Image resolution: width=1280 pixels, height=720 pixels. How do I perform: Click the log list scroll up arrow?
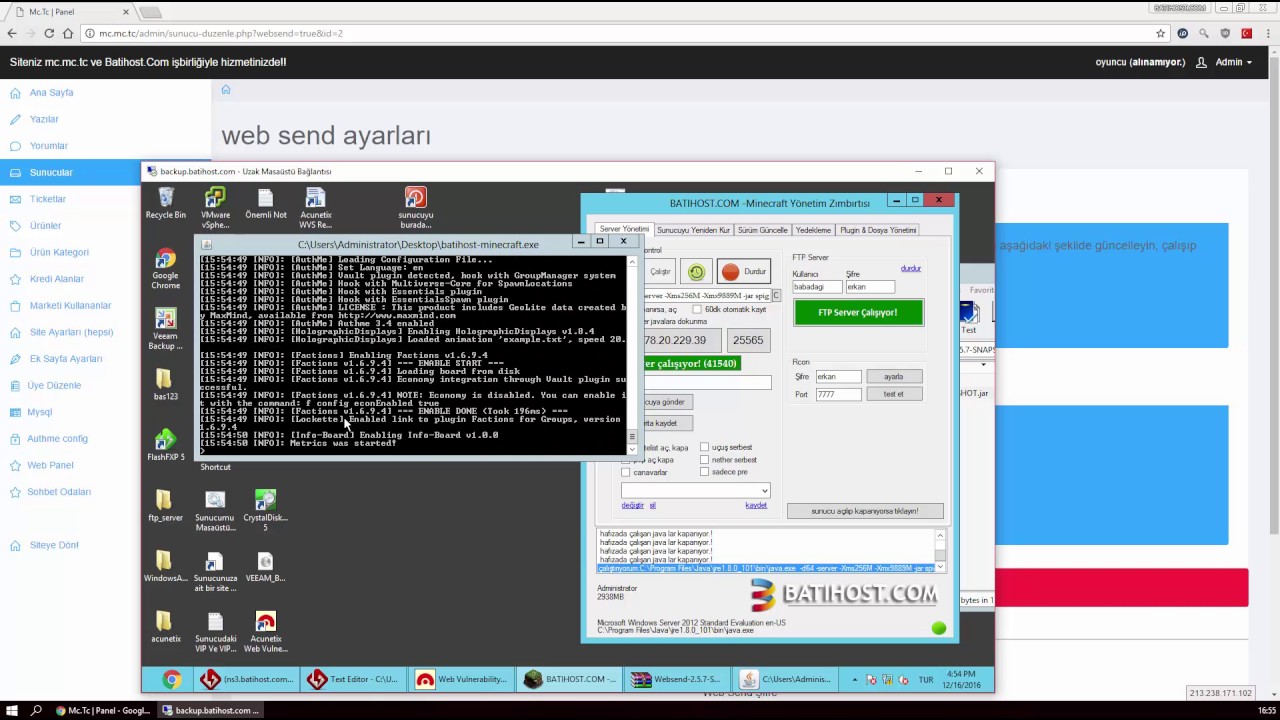pos(940,535)
